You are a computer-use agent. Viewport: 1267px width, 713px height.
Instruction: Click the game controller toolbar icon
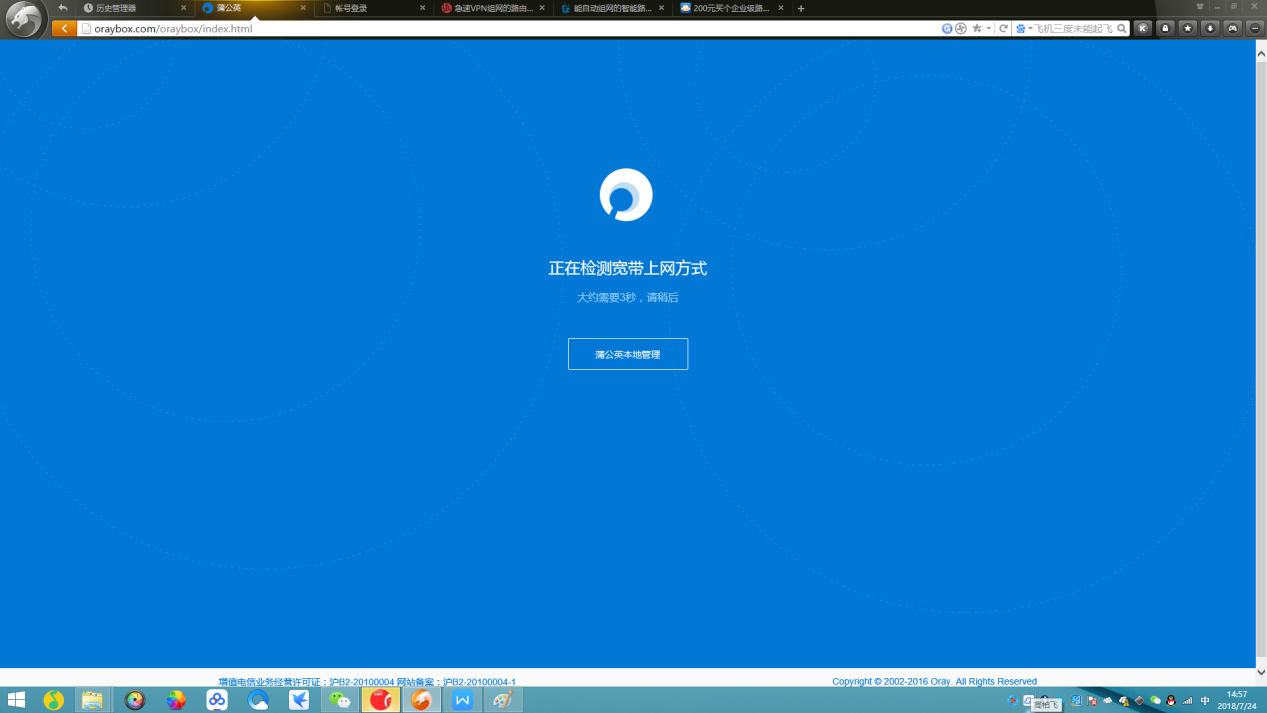click(1232, 29)
